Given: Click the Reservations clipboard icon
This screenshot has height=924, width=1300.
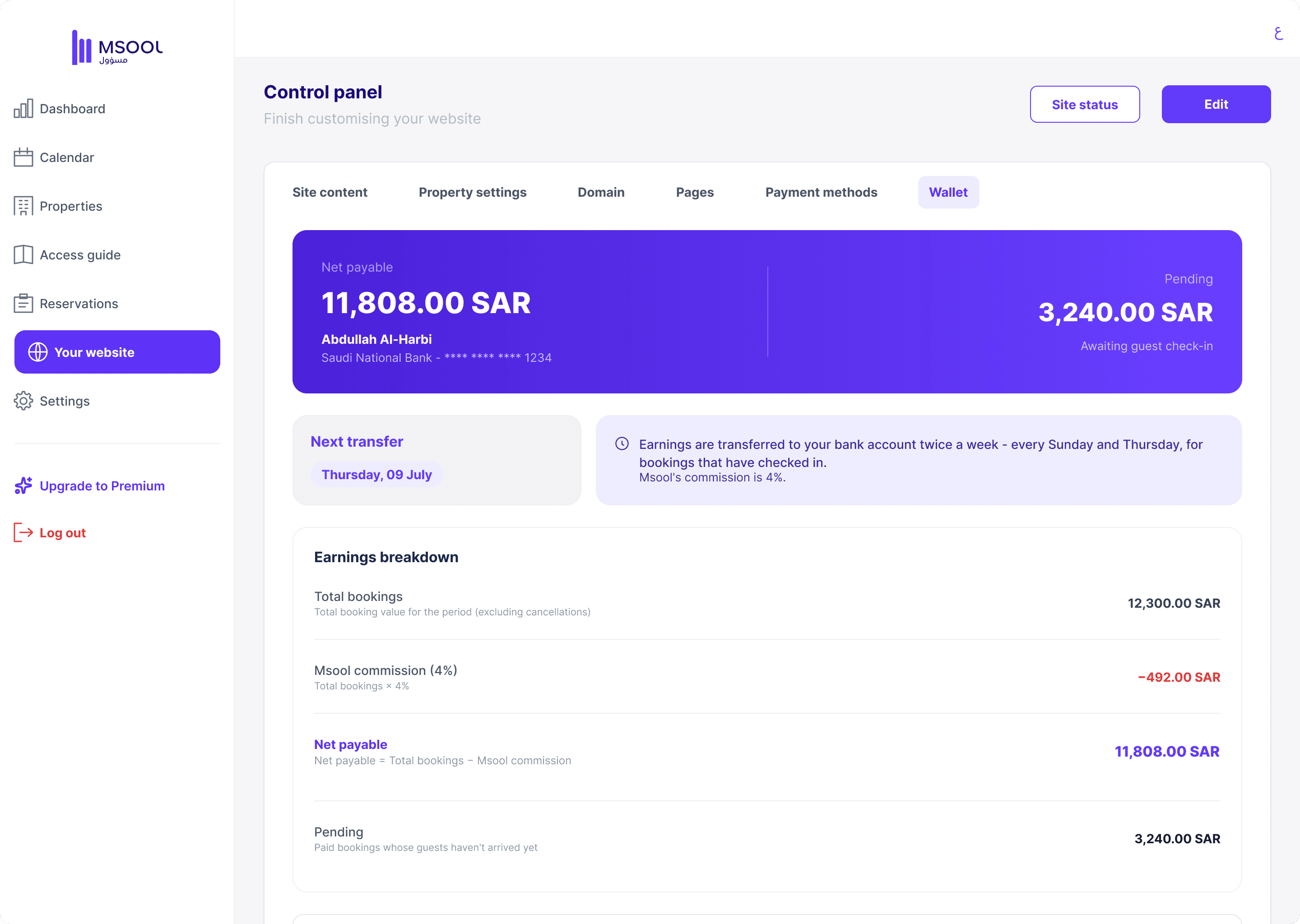Looking at the screenshot, I should pos(23,303).
